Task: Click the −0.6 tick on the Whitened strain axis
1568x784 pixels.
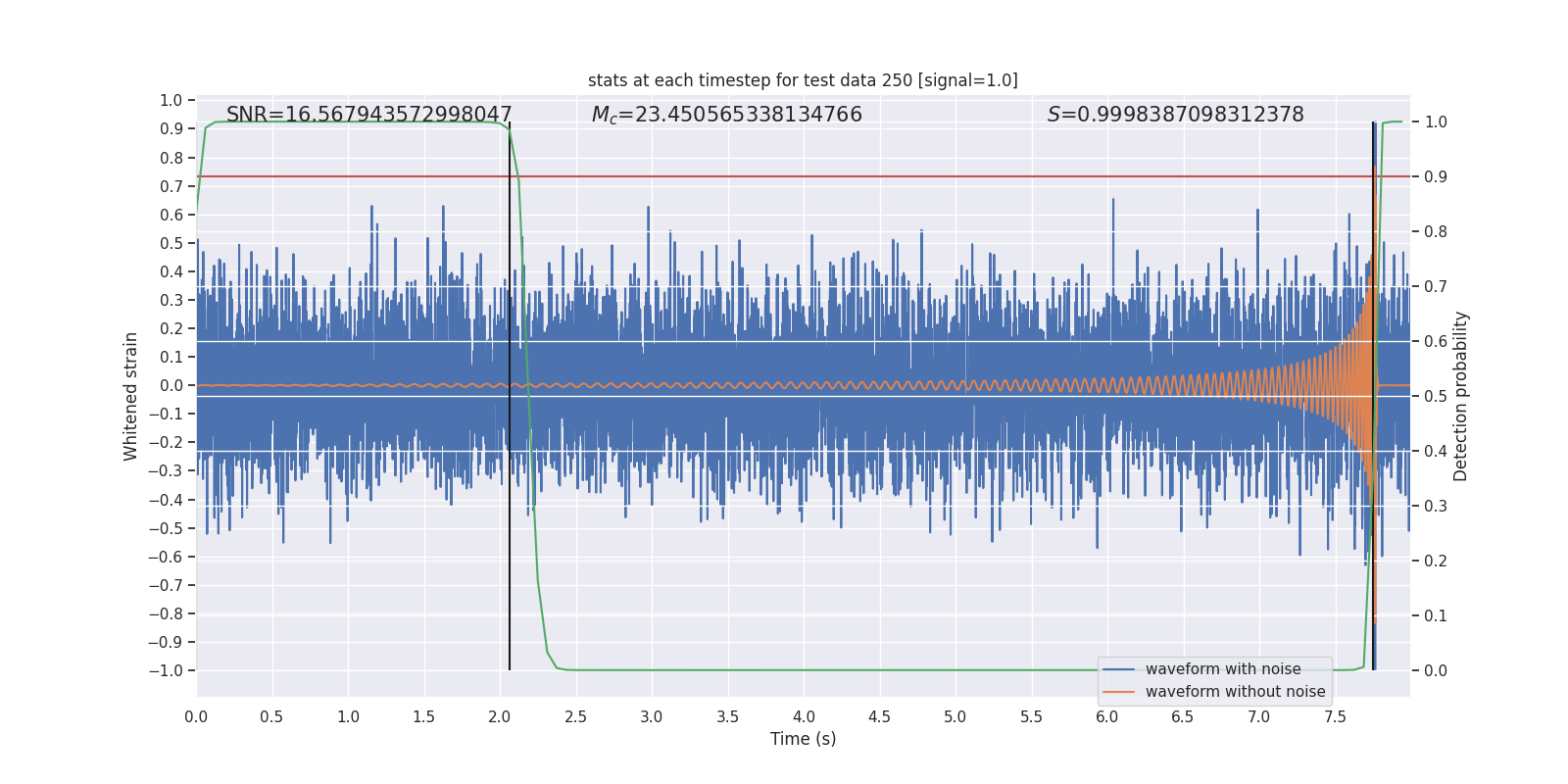Action: point(166,557)
